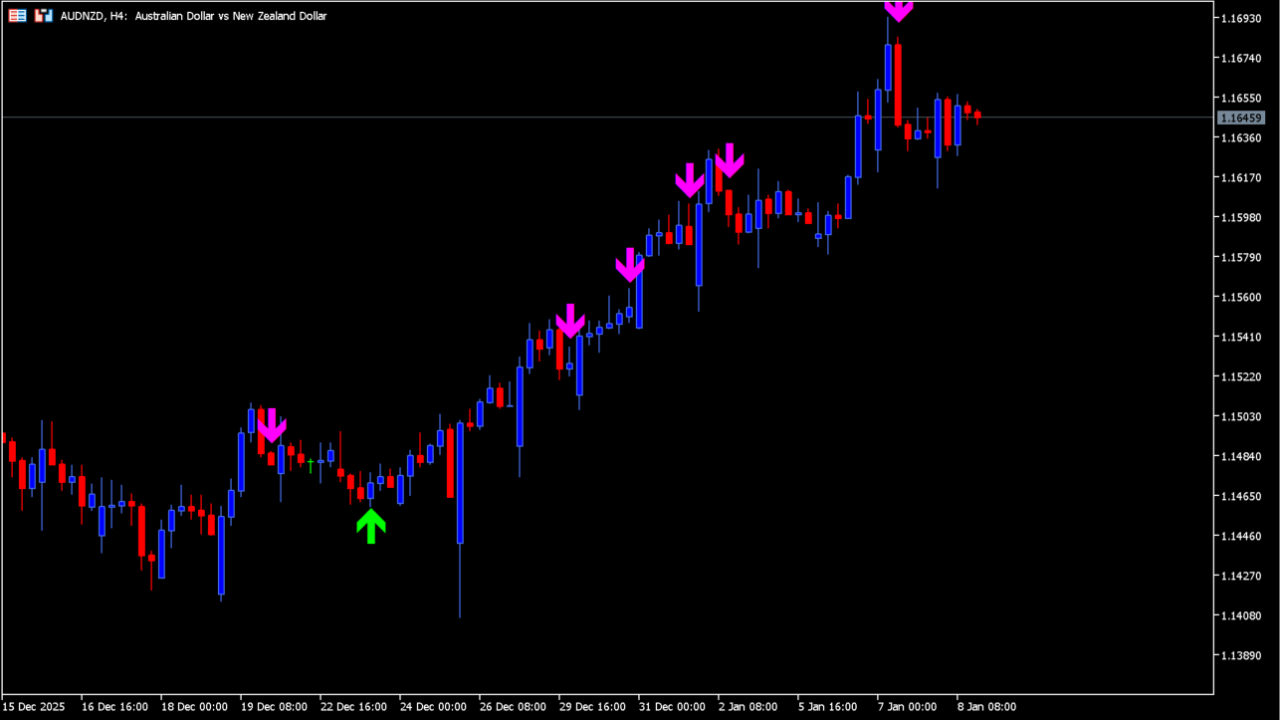Click the highlighted price box 1.16459
The height and width of the screenshot is (720, 1280).
pos(1241,118)
